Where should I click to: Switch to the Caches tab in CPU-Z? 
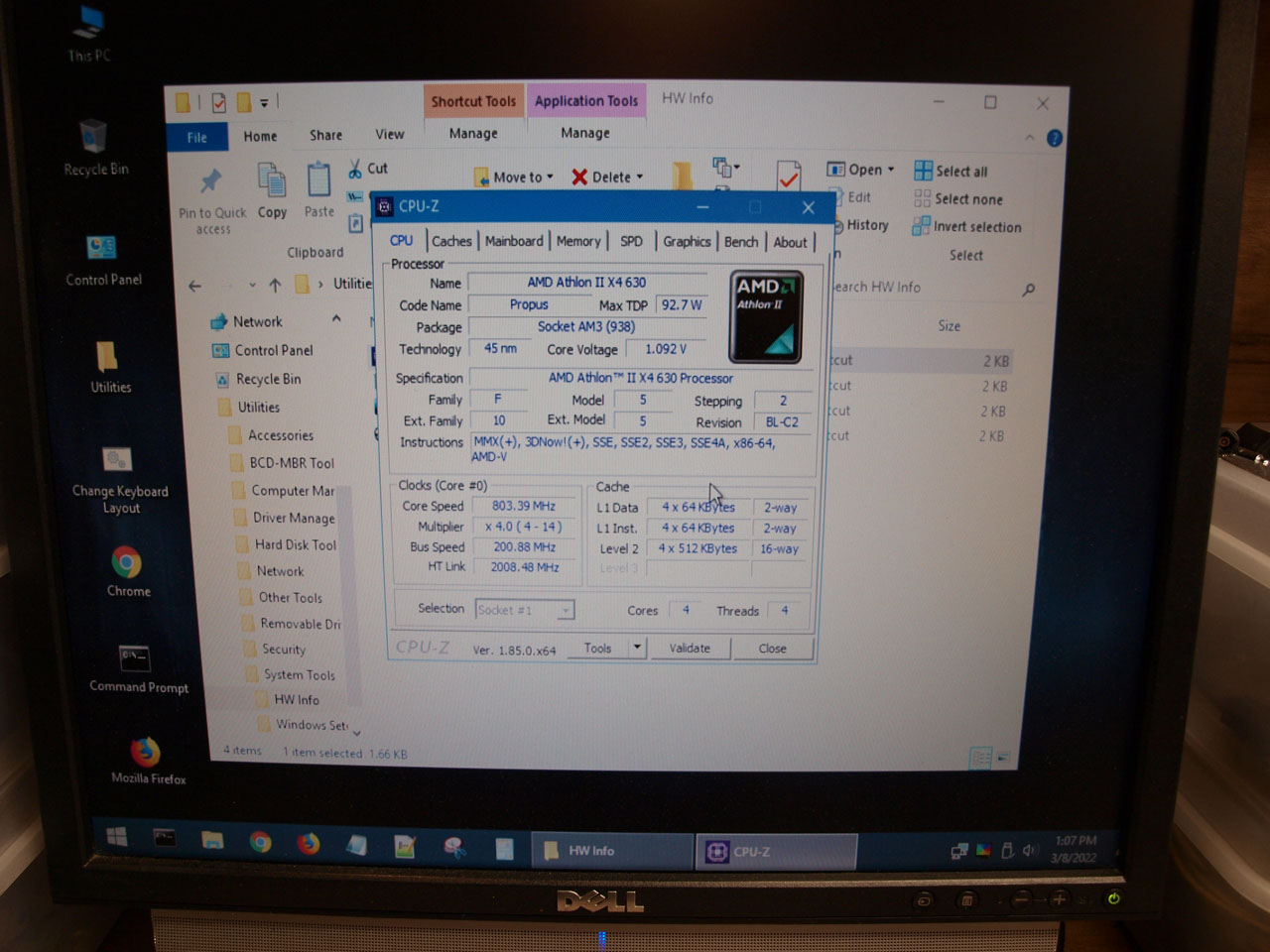pos(451,241)
